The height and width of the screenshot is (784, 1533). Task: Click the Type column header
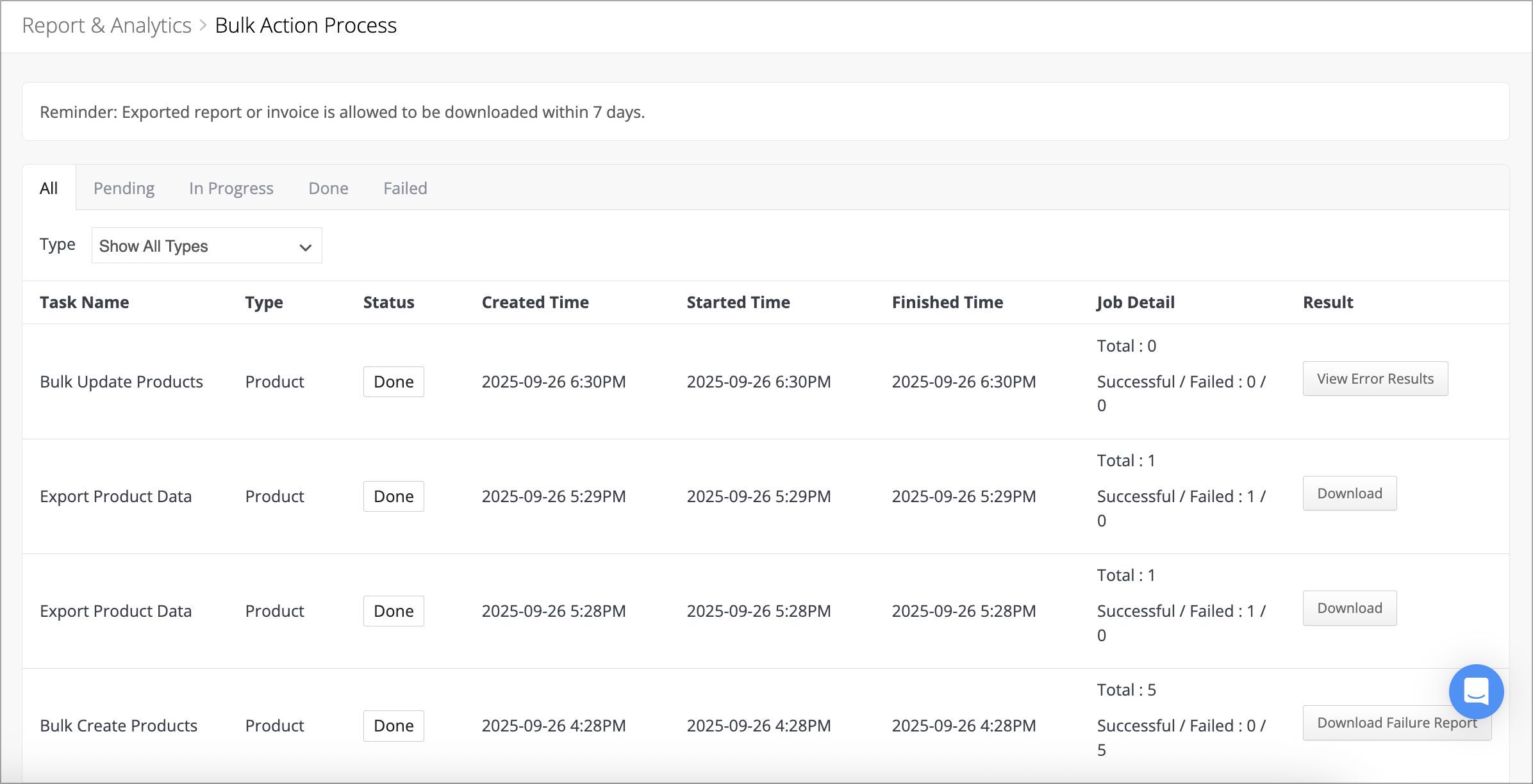coord(264,302)
